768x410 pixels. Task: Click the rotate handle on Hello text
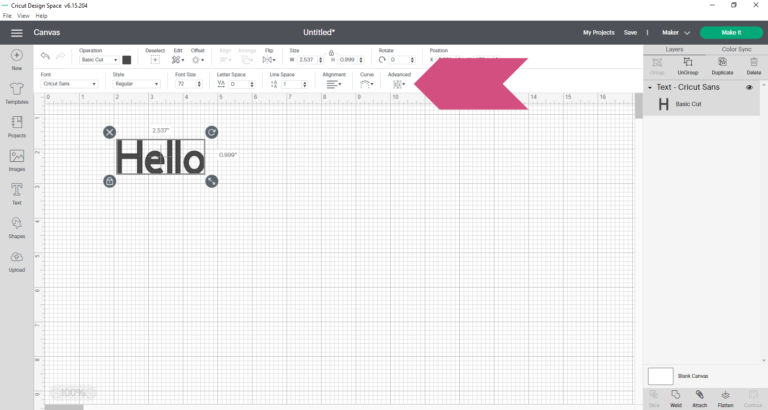212,133
